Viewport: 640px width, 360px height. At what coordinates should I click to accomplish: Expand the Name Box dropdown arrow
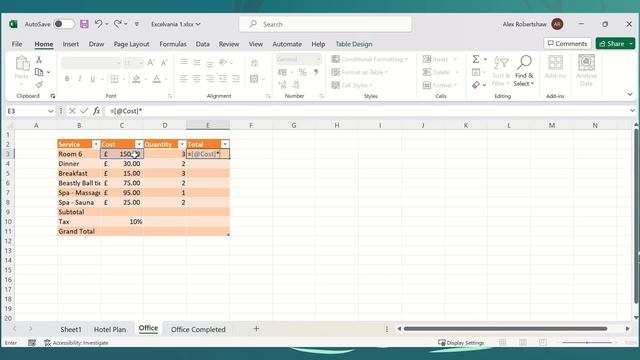point(50,111)
